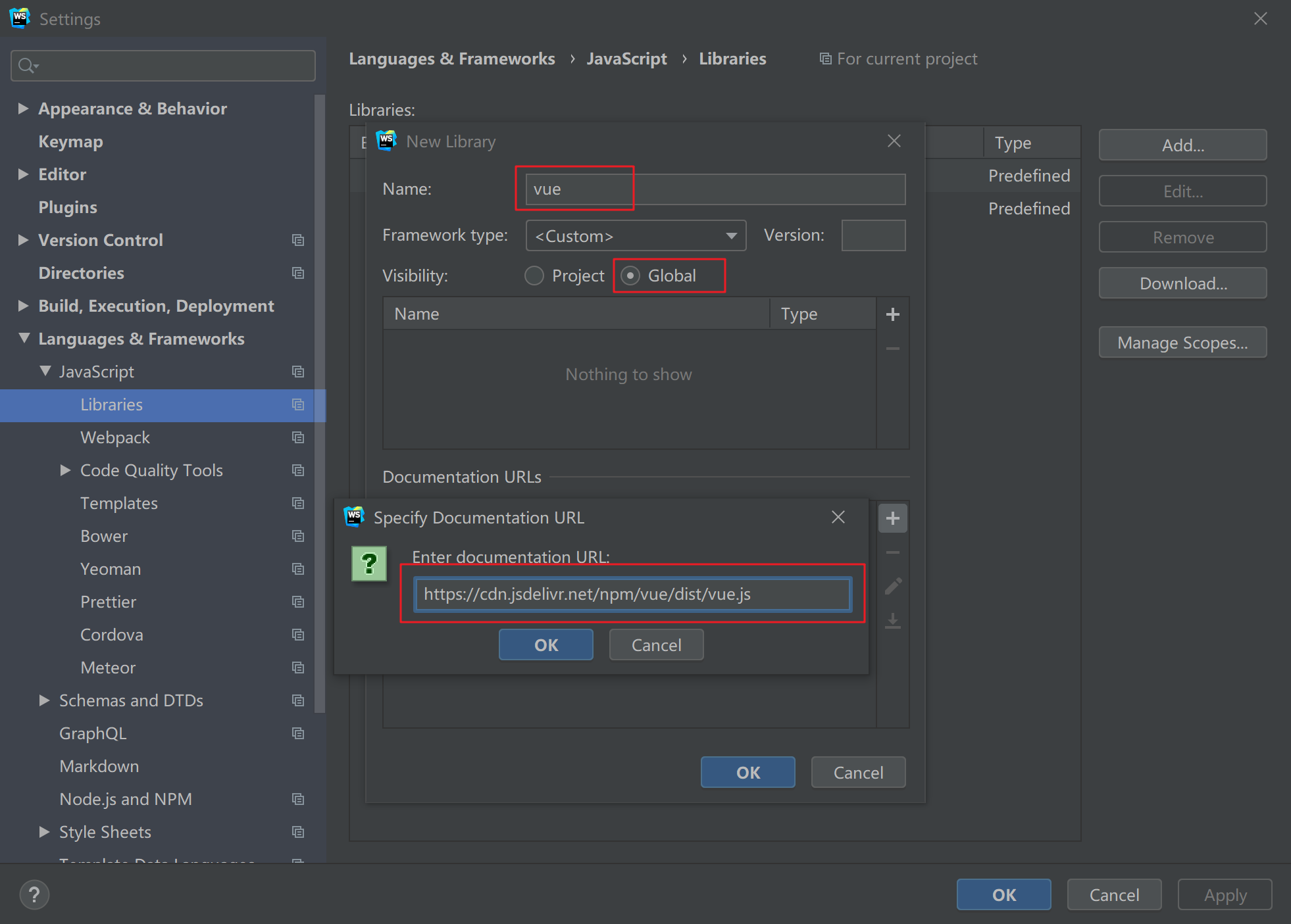This screenshot has height=924, width=1291.
Task: Click the project-level icon beside Webpack
Action: coord(298,437)
